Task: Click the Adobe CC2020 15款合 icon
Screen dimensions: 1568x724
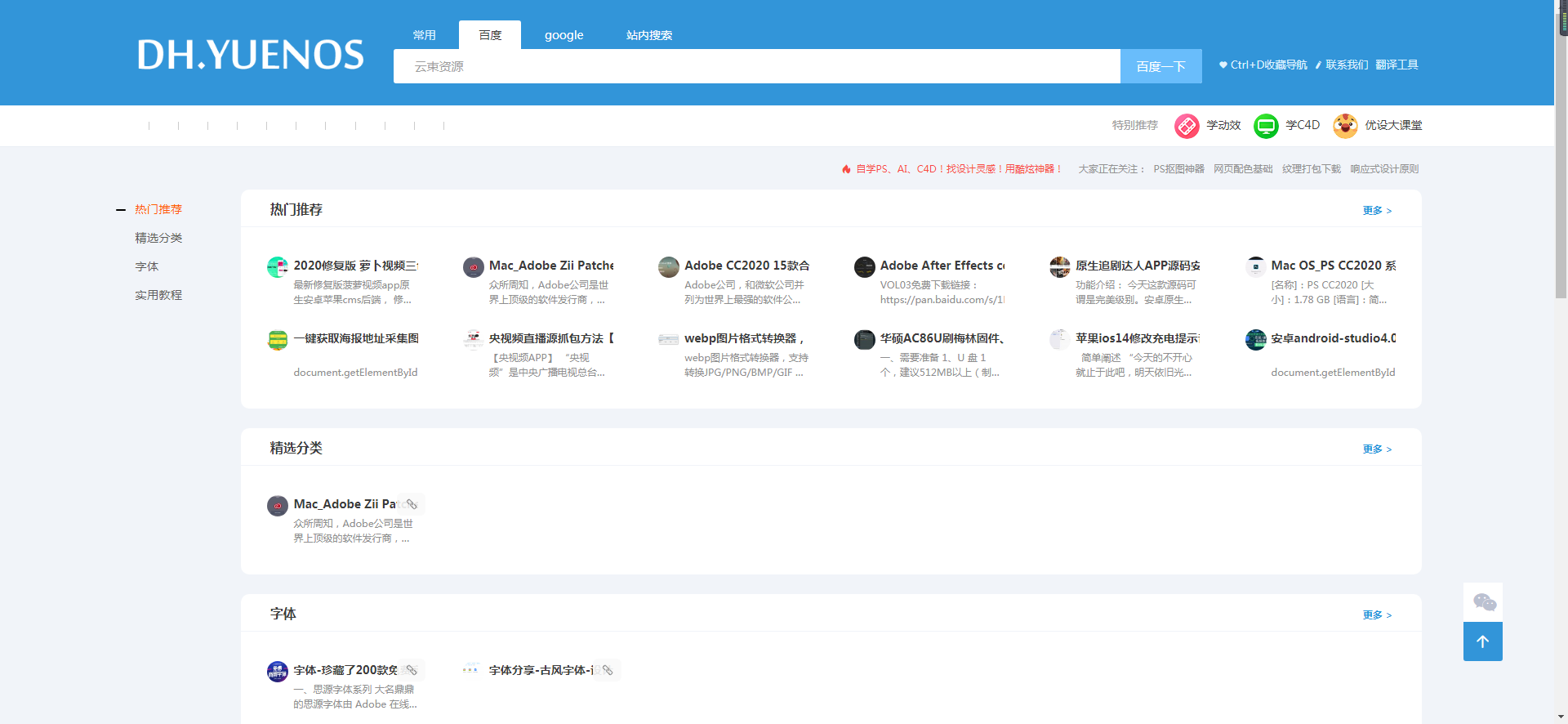Action: [669, 267]
